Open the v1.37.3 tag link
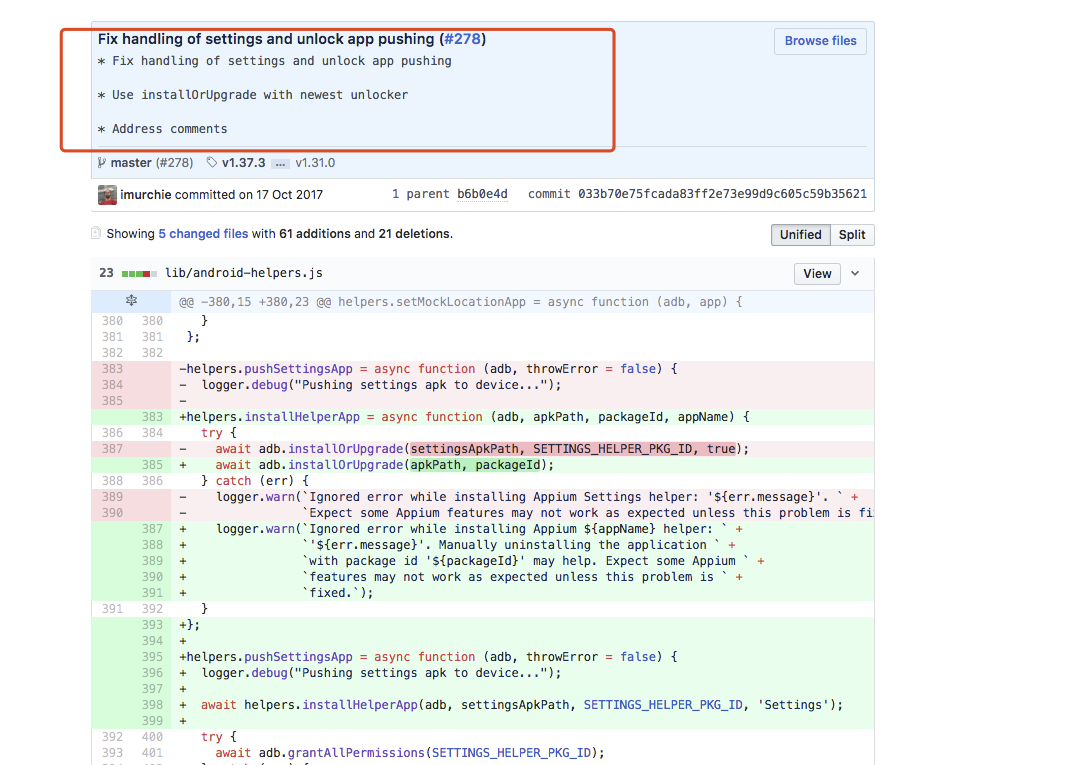 pos(244,163)
